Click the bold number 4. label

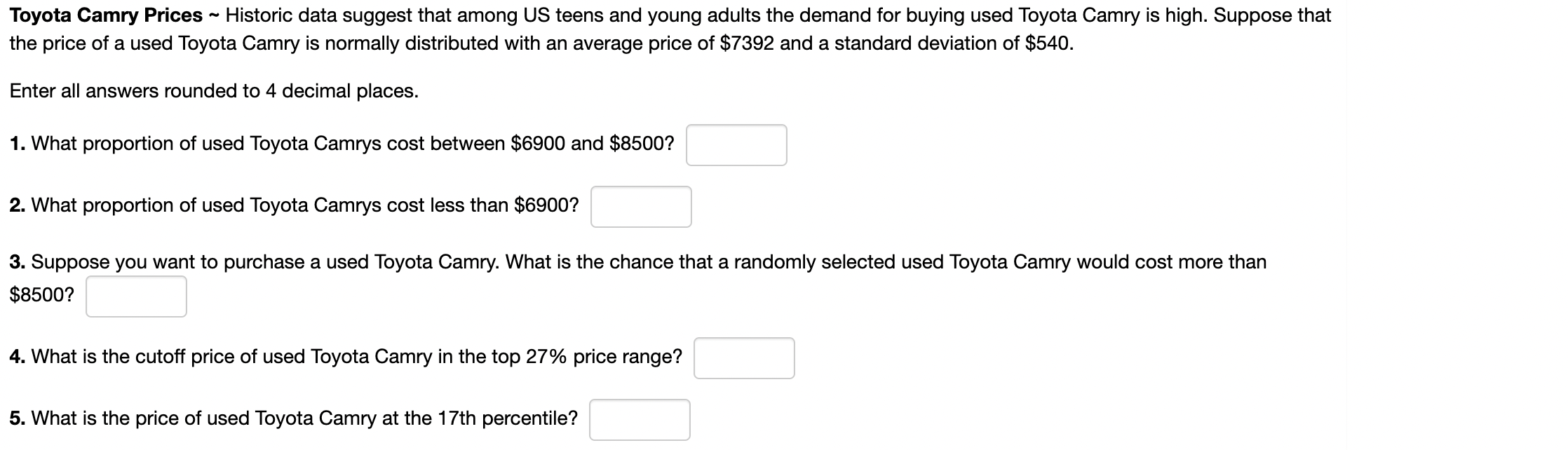click(18, 357)
